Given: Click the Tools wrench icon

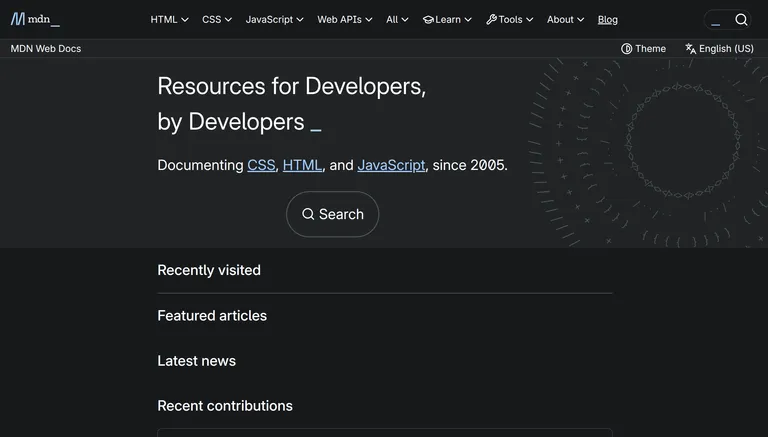Looking at the screenshot, I should [x=491, y=20].
